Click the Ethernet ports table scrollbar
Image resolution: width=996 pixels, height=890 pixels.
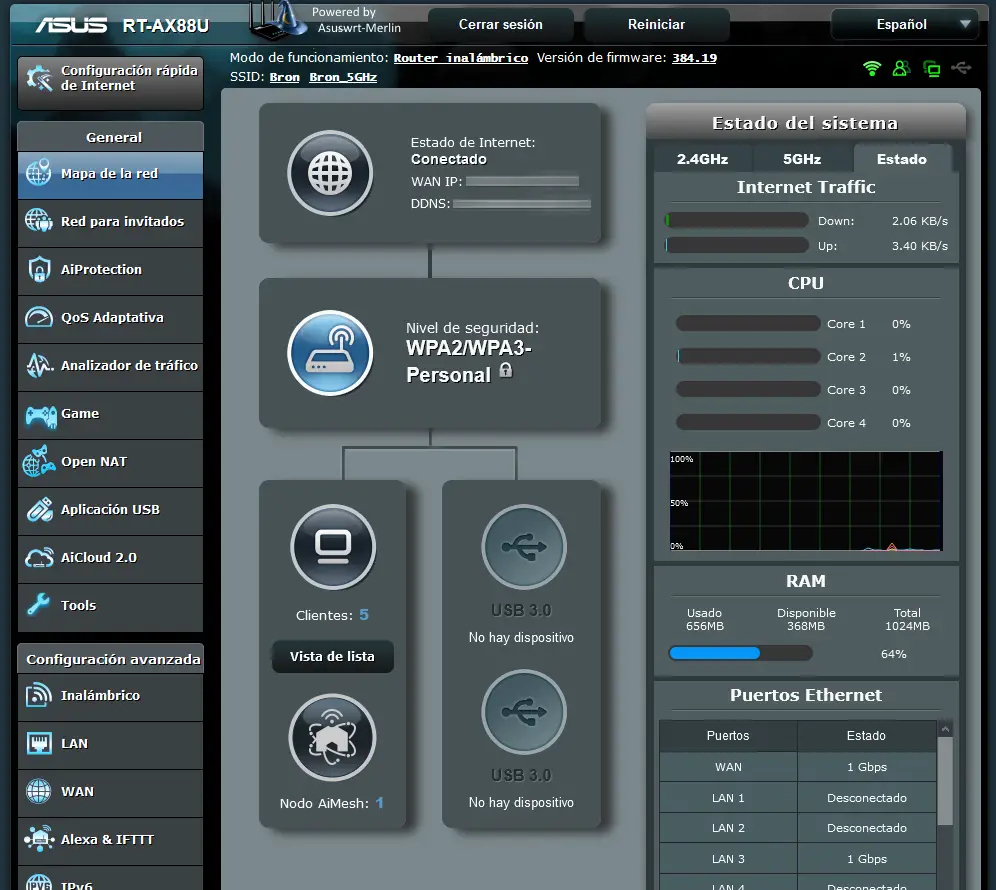point(945,780)
